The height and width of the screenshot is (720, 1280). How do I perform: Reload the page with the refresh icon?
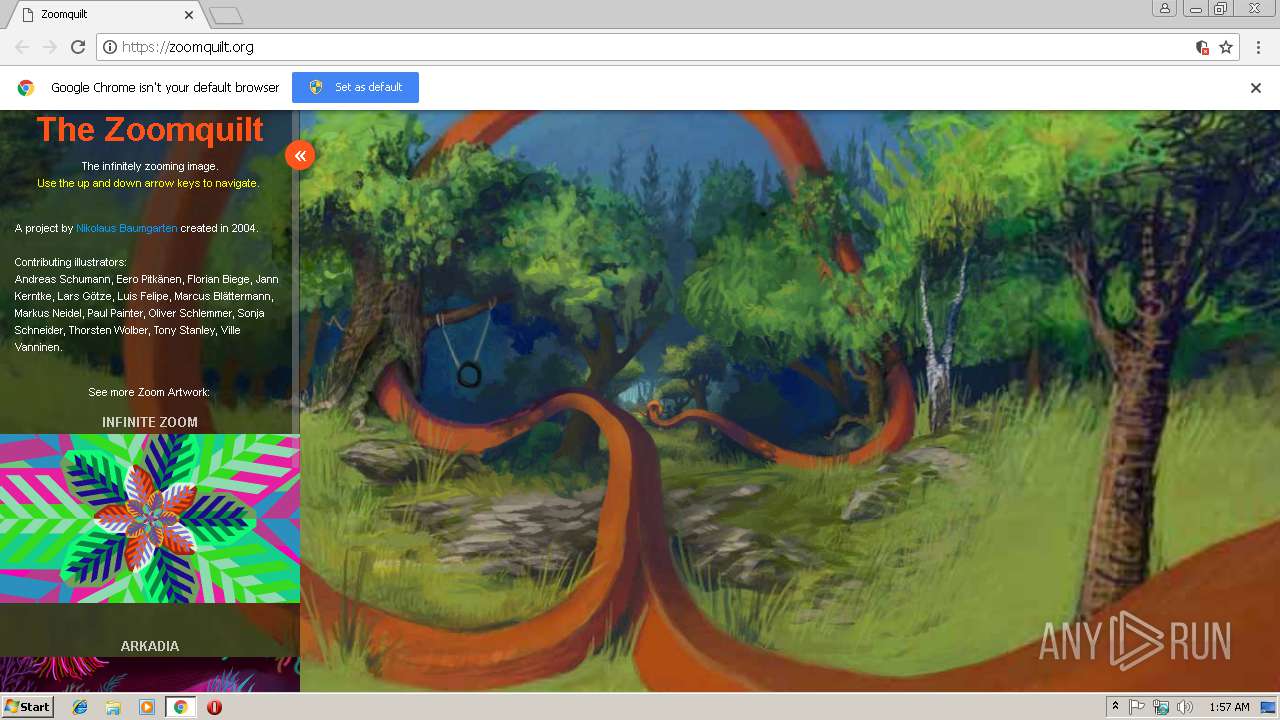point(78,47)
